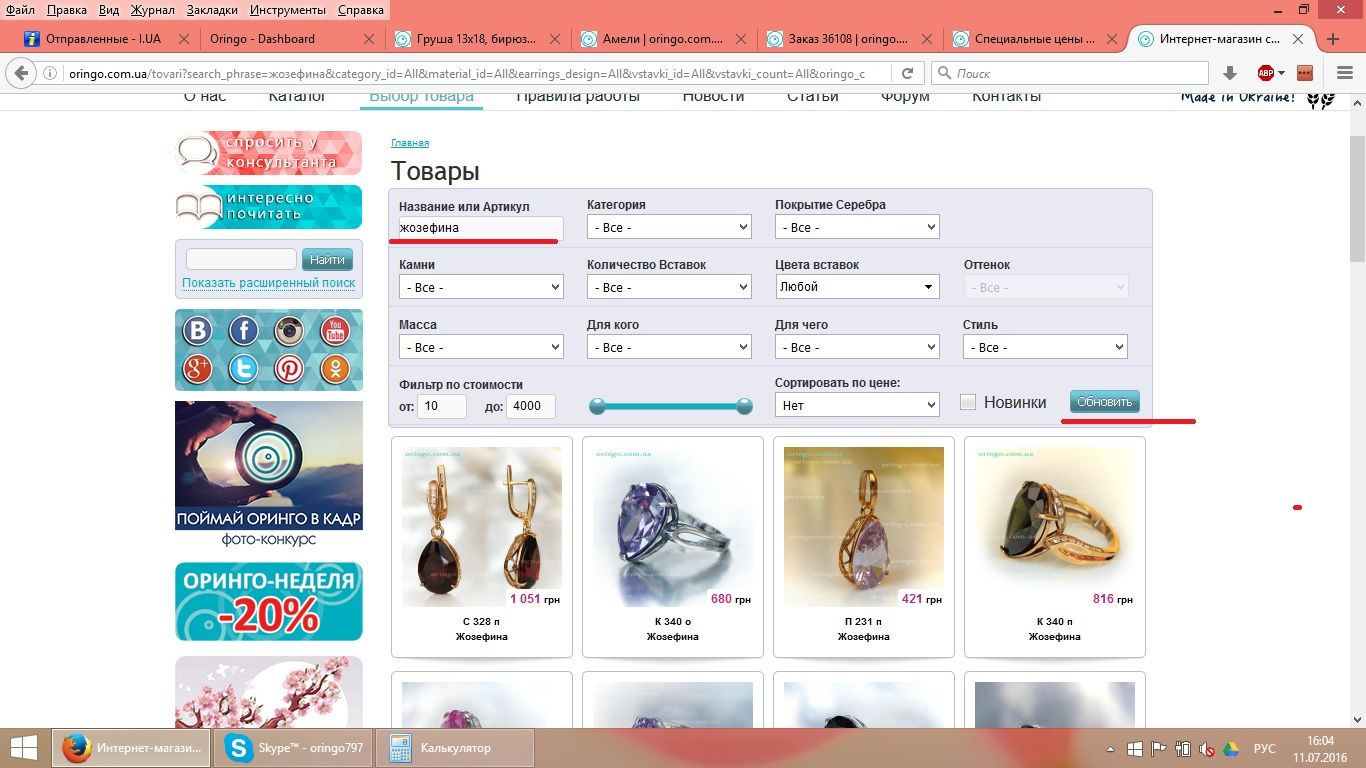Click Интересно почитать banner
This screenshot has height=768, width=1366.
pos(269,207)
